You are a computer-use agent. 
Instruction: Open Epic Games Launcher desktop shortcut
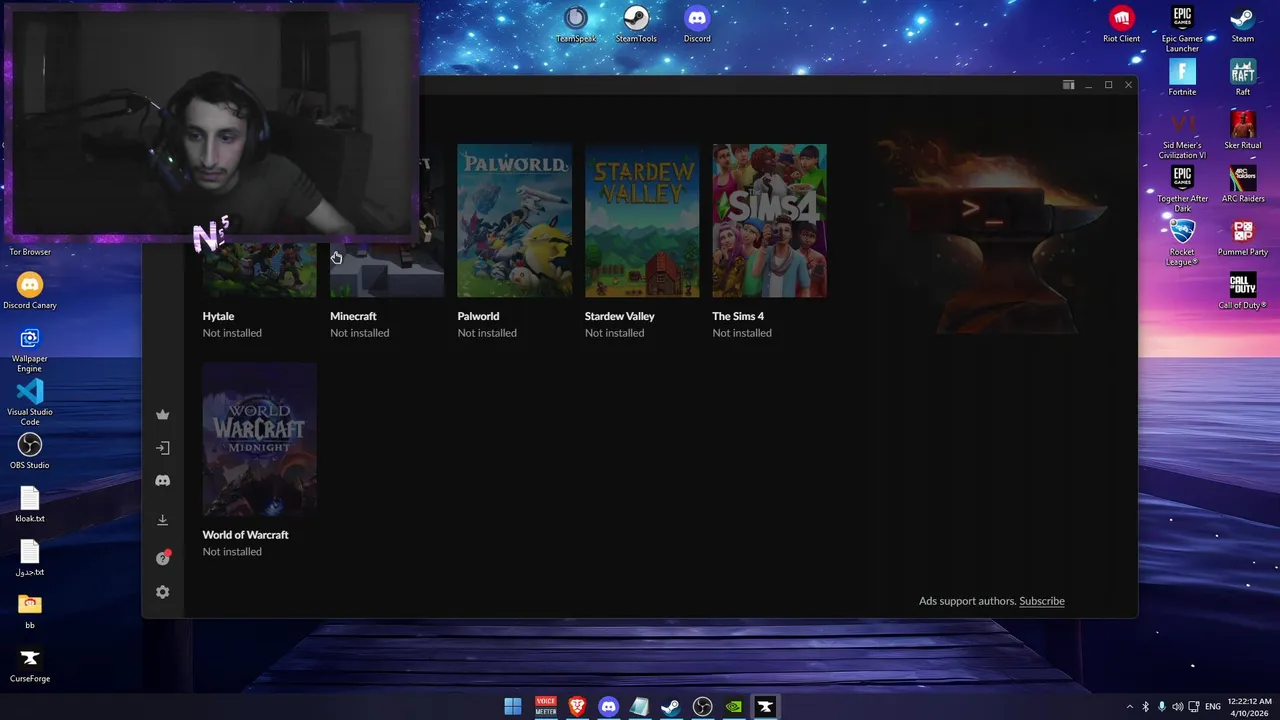tap(1182, 28)
